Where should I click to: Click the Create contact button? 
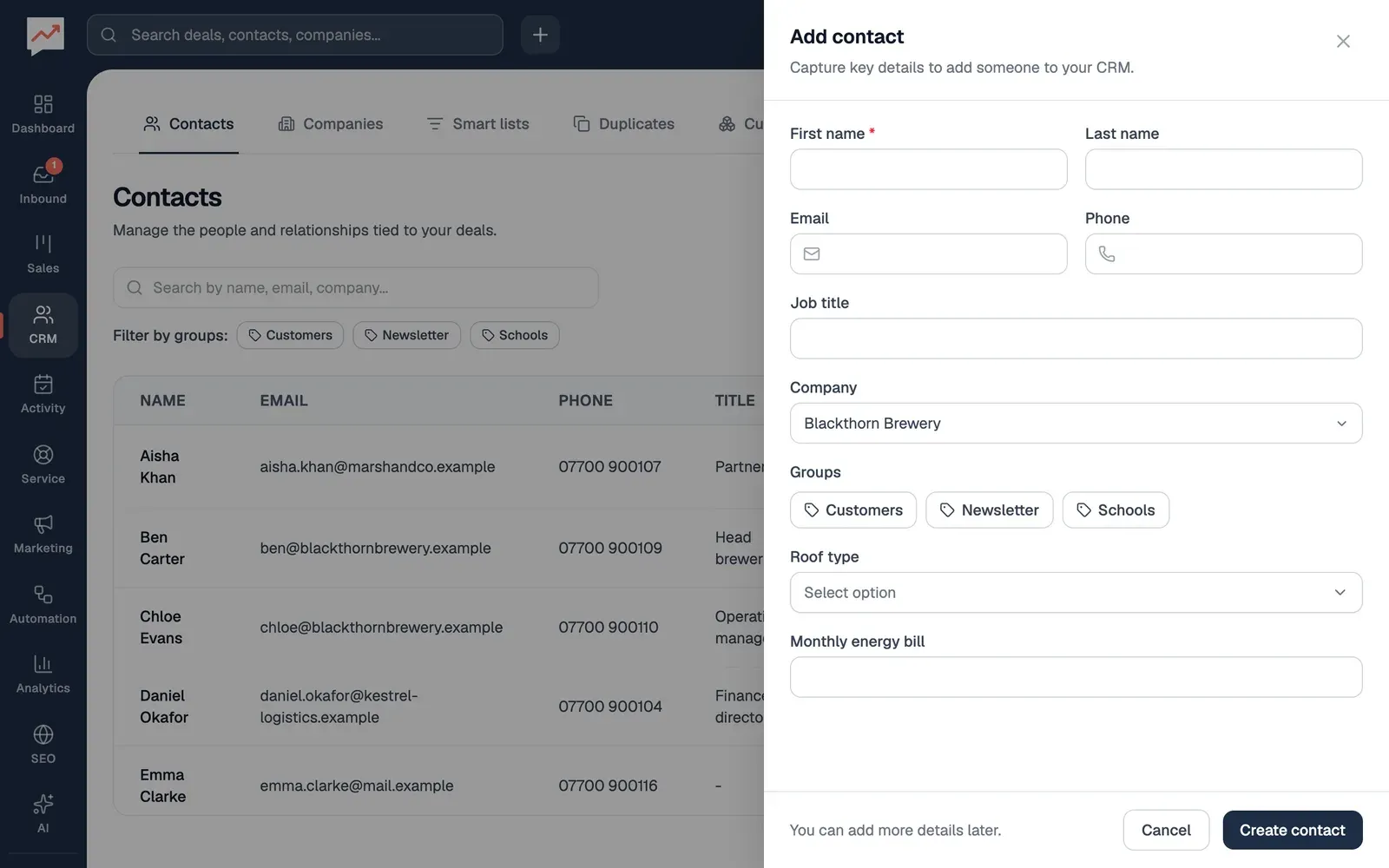(1293, 831)
